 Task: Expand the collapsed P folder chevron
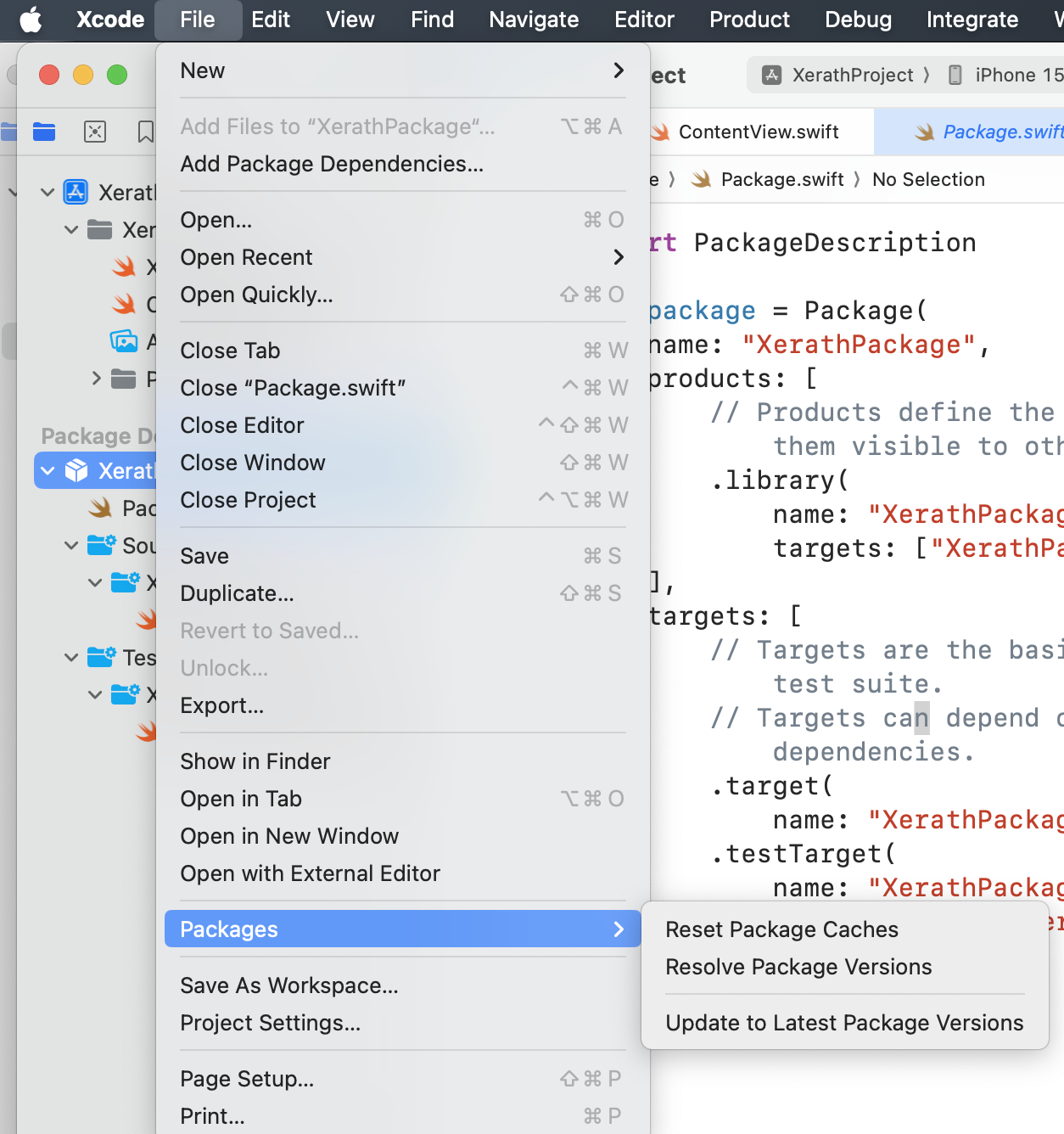[96, 378]
